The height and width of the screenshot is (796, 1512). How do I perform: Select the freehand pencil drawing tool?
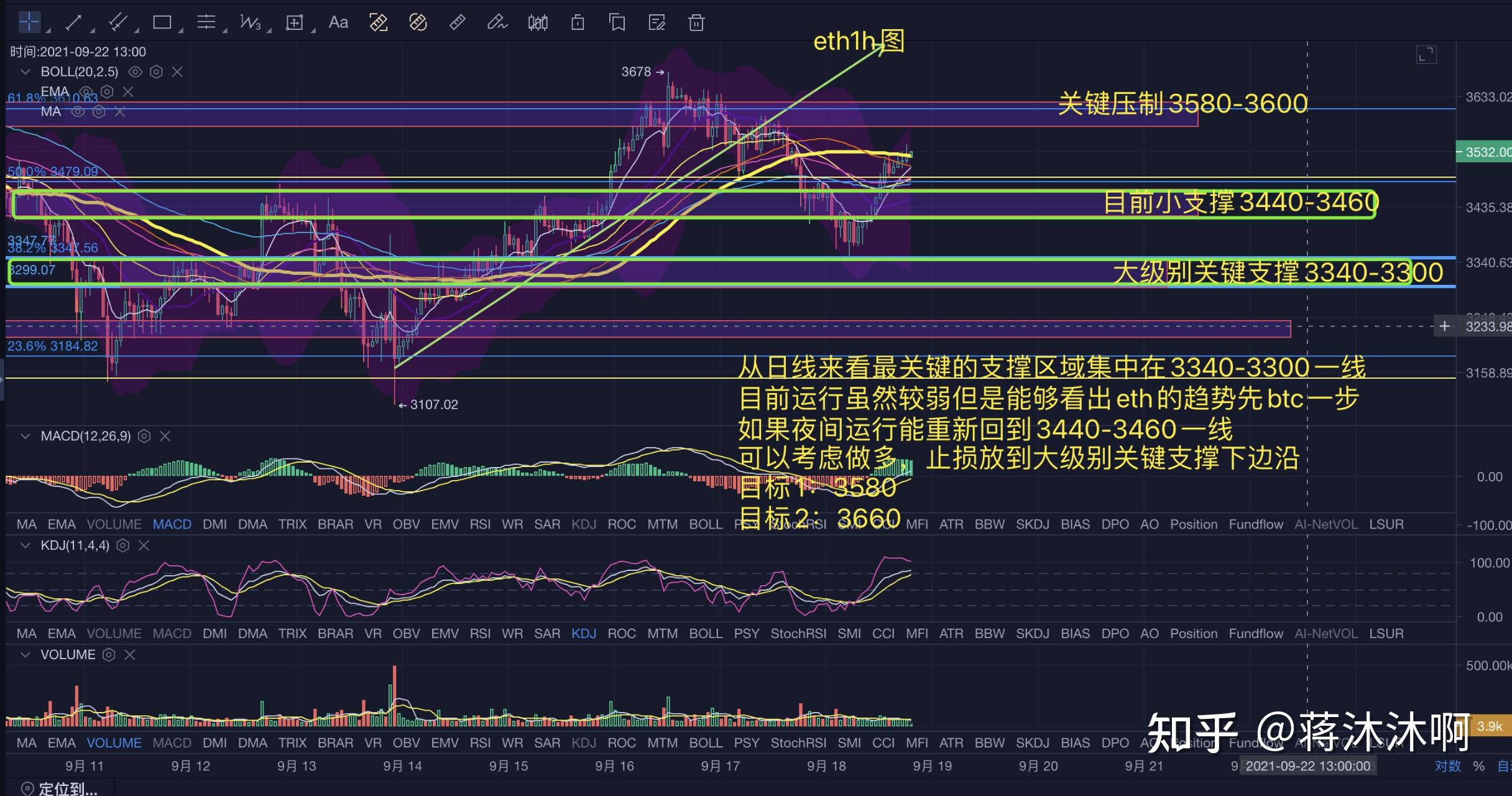pyautogui.click(x=497, y=23)
